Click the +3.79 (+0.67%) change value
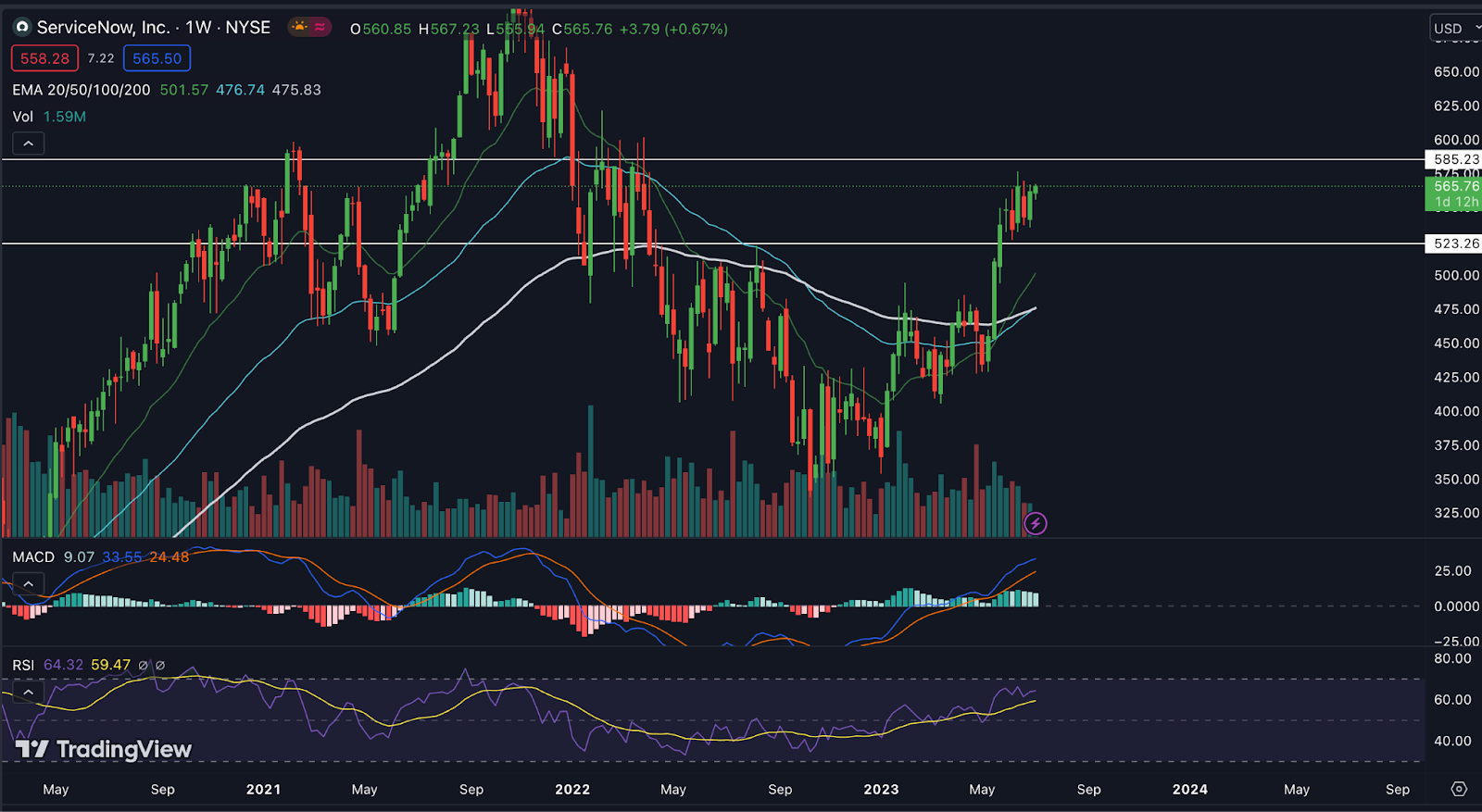1482x812 pixels. coord(673,29)
